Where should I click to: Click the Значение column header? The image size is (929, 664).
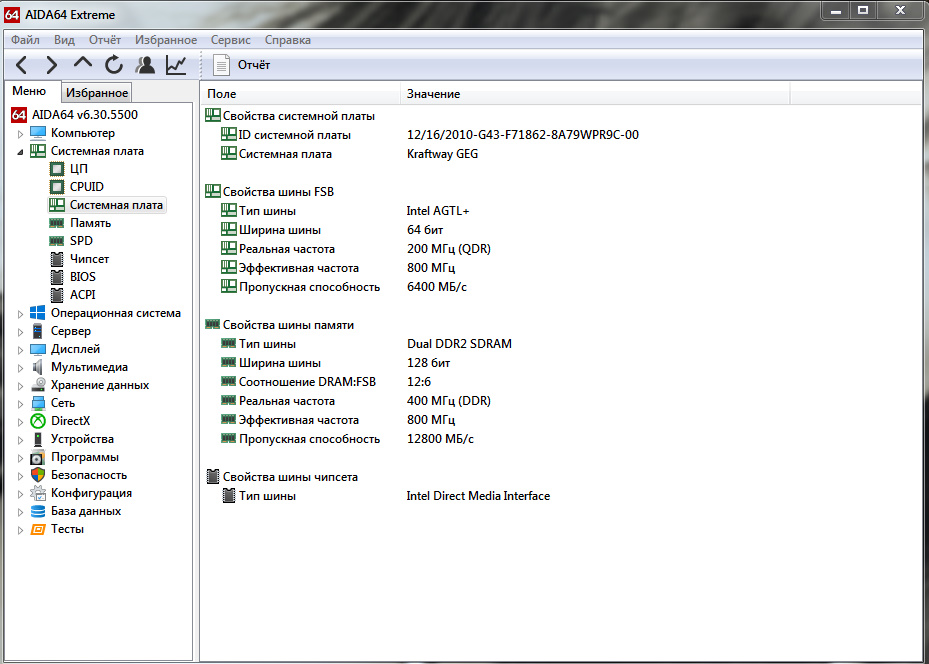(x=595, y=94)
